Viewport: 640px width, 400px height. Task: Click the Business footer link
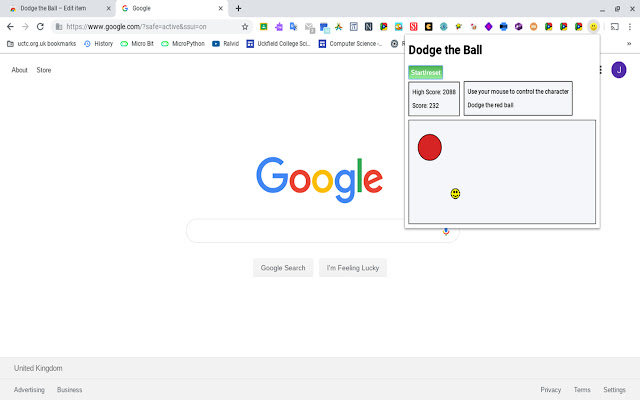click(x=69, y=390)
